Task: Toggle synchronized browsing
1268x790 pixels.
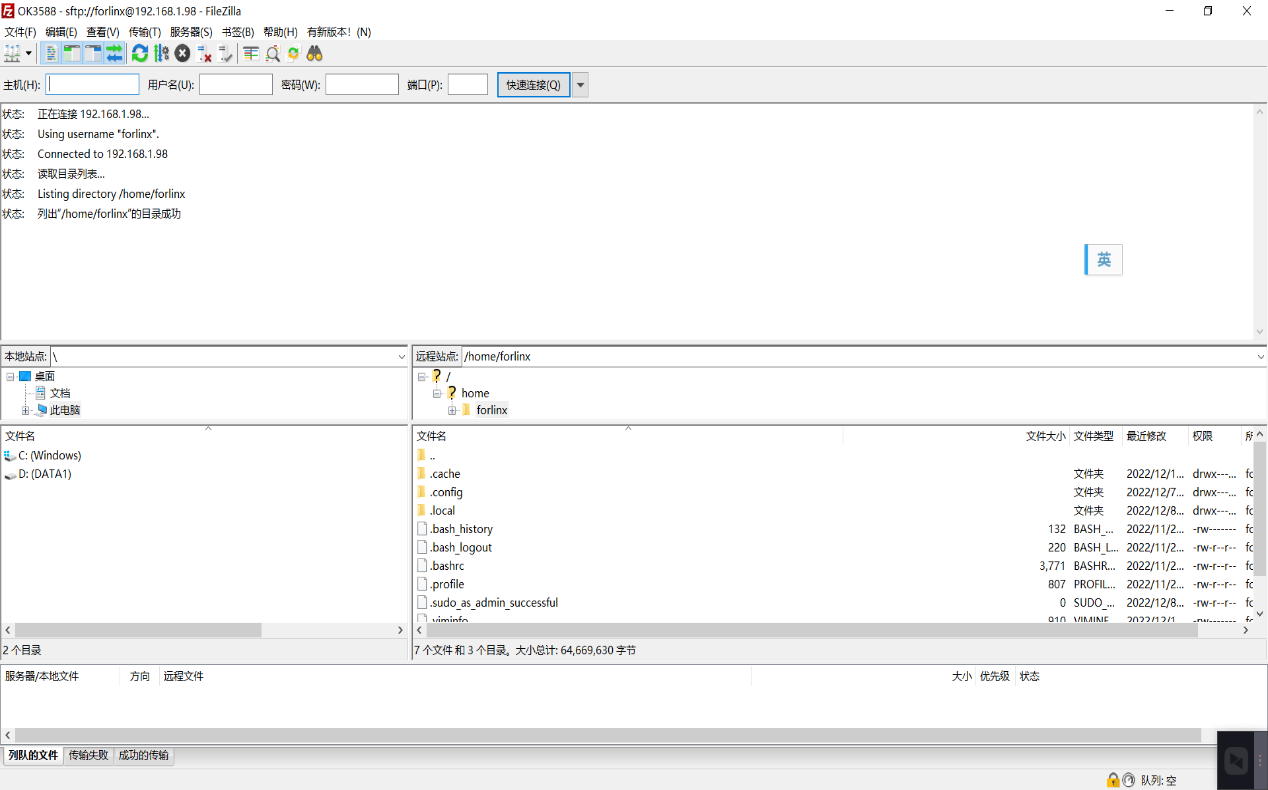Action: click(x=293, y=53)
